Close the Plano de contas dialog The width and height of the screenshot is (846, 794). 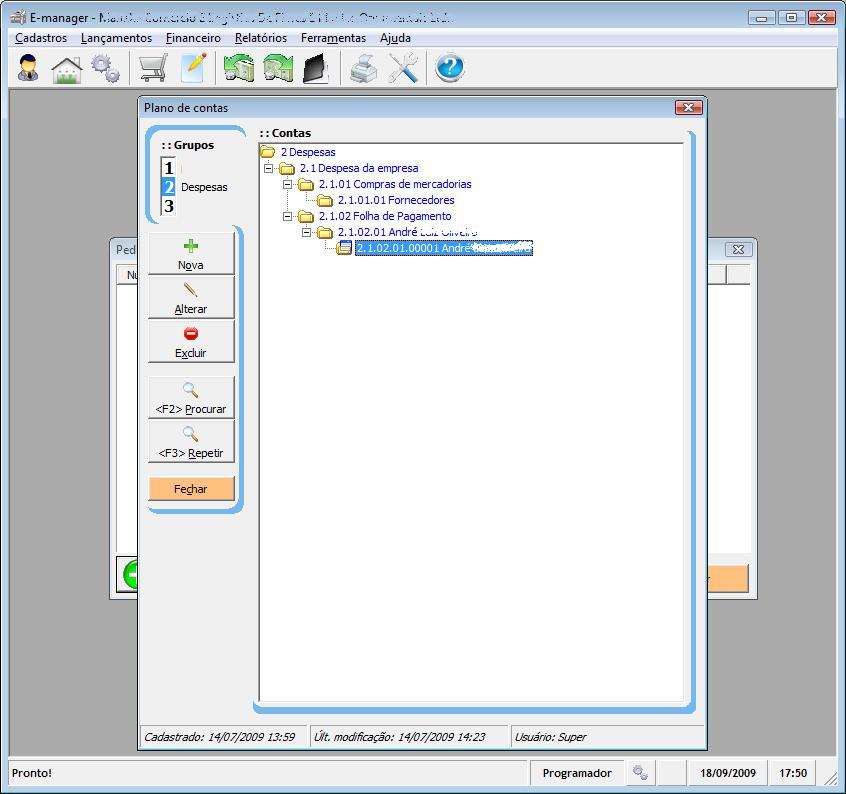[x=688, y=107]
